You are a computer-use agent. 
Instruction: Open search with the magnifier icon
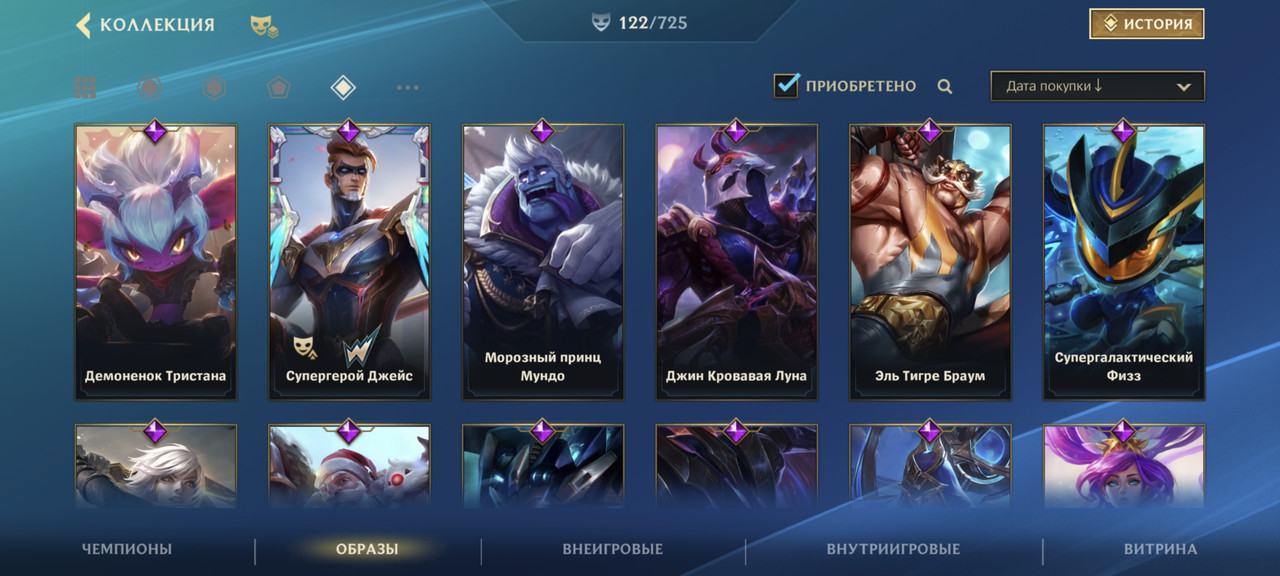click(945, 87)
